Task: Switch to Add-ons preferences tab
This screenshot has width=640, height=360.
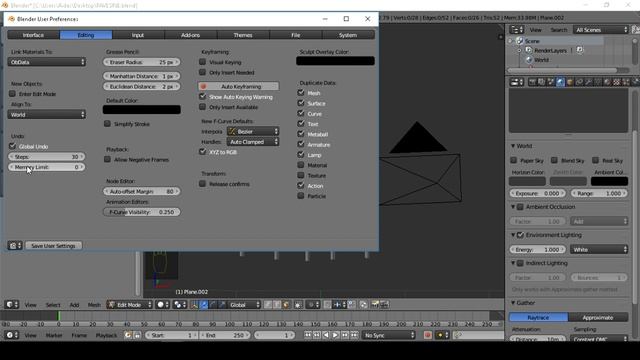Action: coord(191,35)
